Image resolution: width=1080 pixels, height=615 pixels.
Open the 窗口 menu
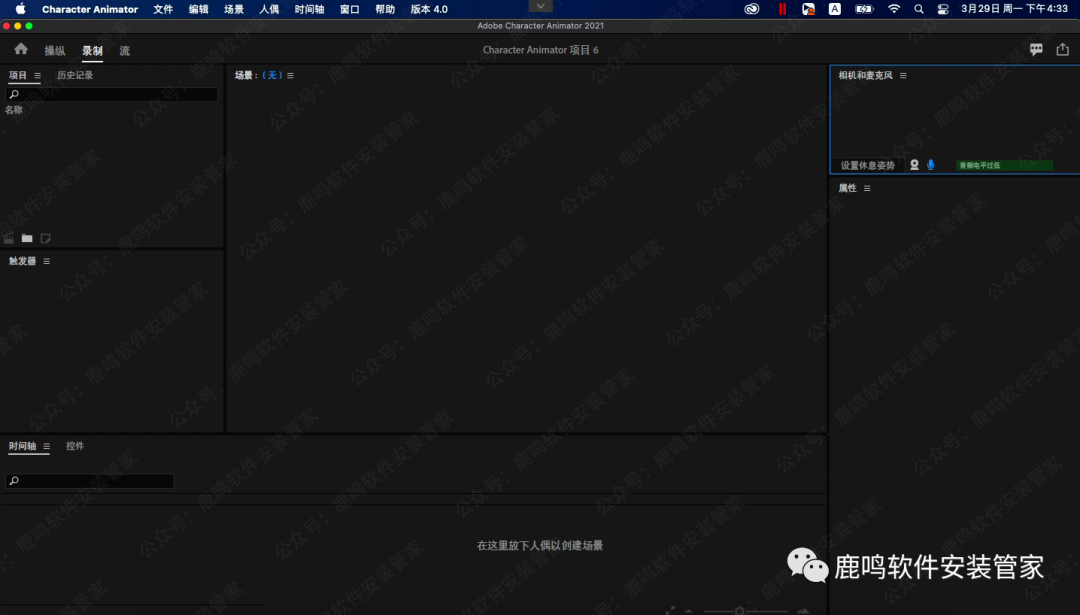[350, 9]
